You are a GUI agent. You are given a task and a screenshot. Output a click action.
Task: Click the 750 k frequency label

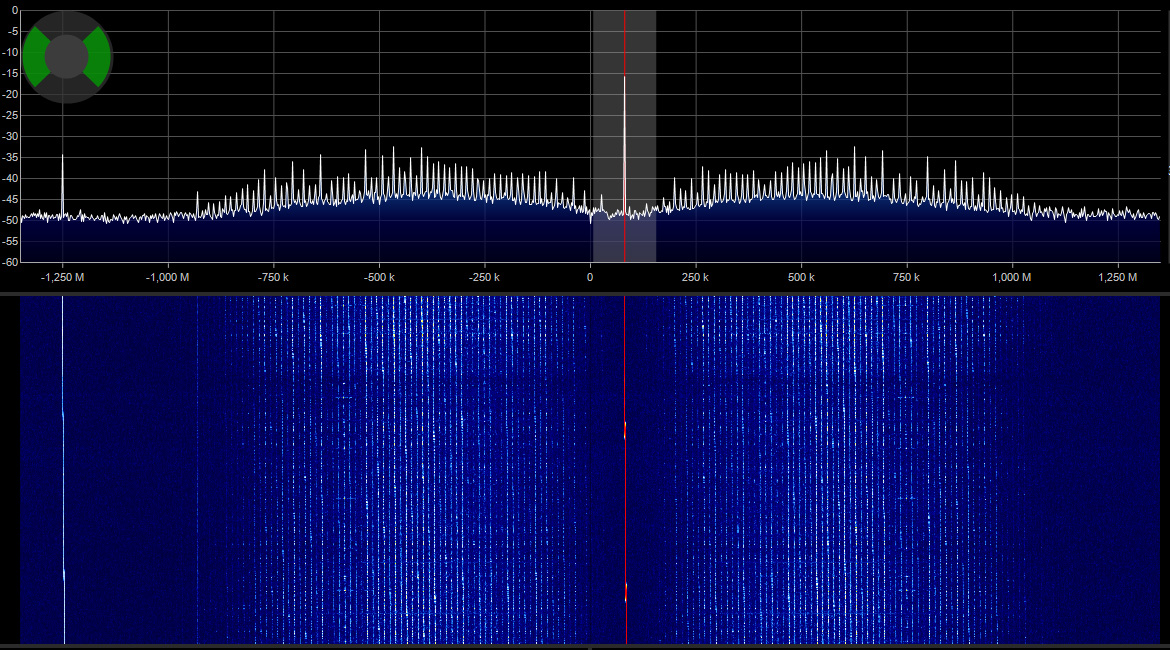pos(907,278)
